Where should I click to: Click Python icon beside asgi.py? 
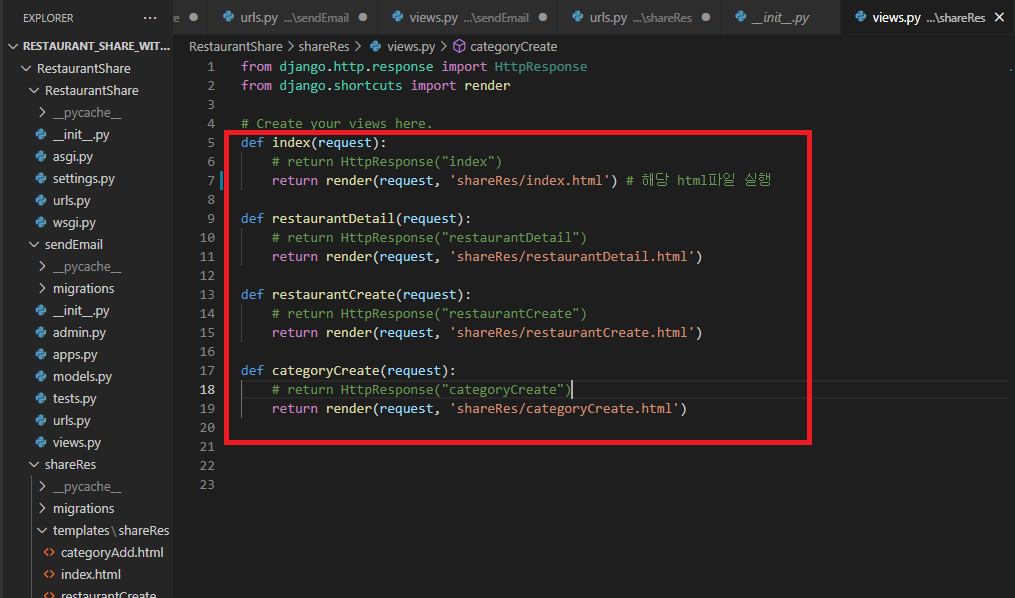41,157
